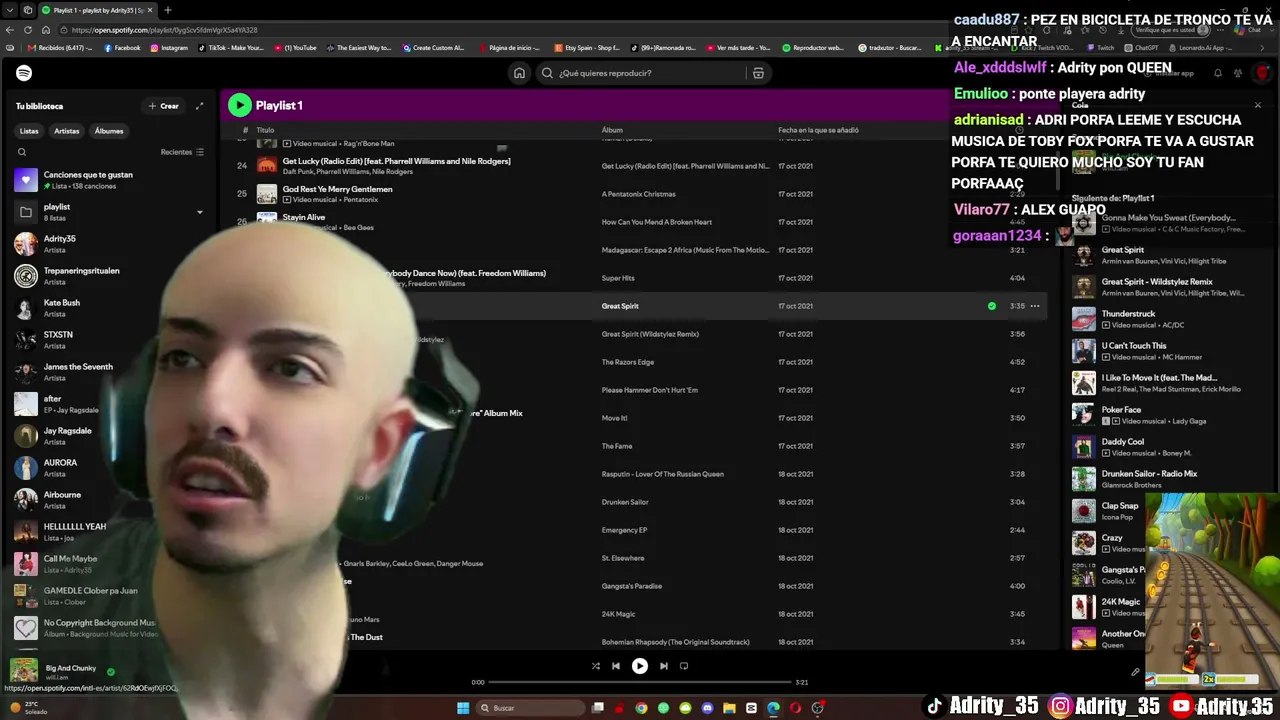
Task: Open Kate Bush artist in library
Action: (x=110, y=308)
